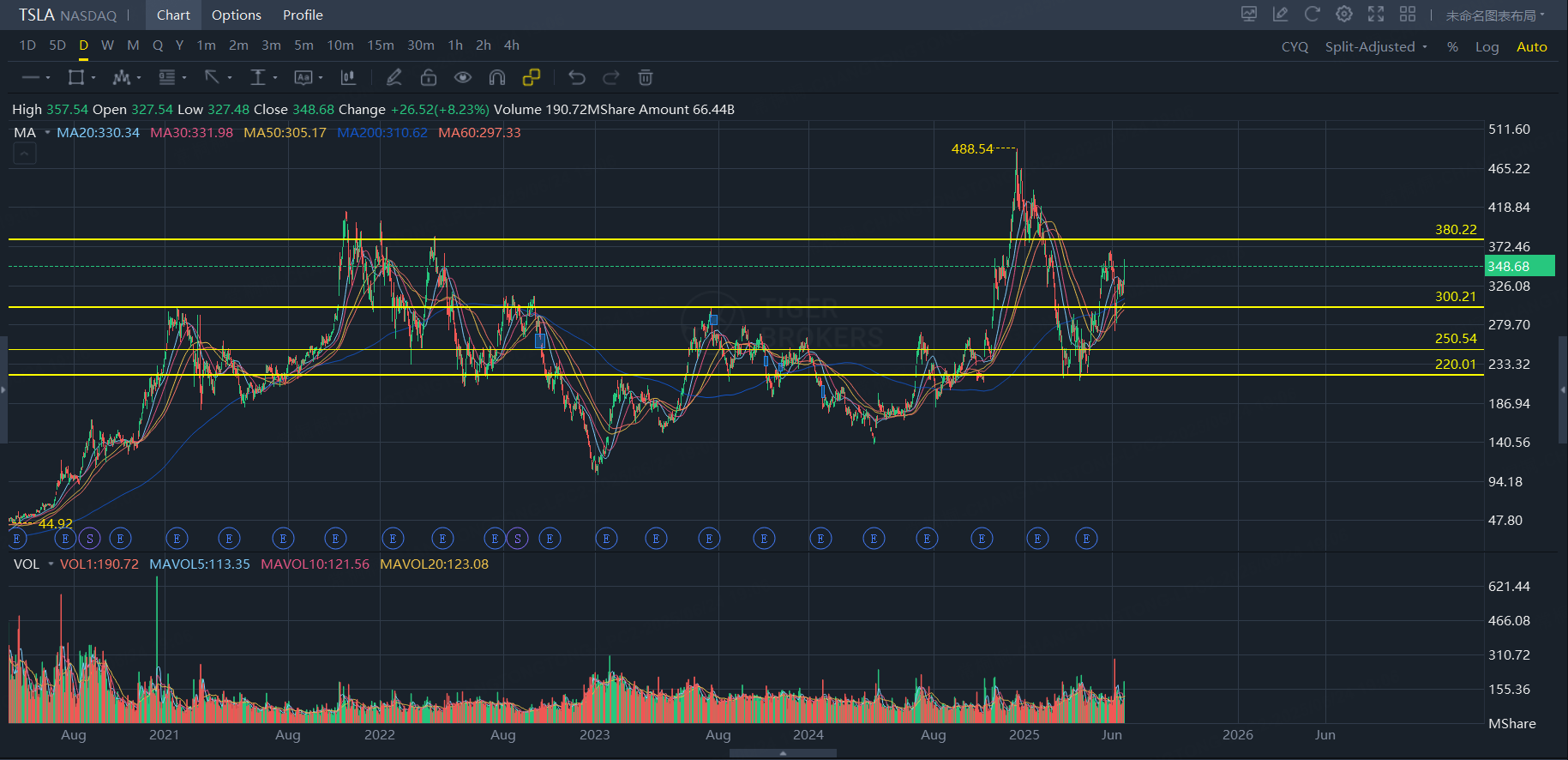The width and height of the screenshot is (1568, 760).
Task: Select the horizontal line drawing tool
Action: pos(31,78)
